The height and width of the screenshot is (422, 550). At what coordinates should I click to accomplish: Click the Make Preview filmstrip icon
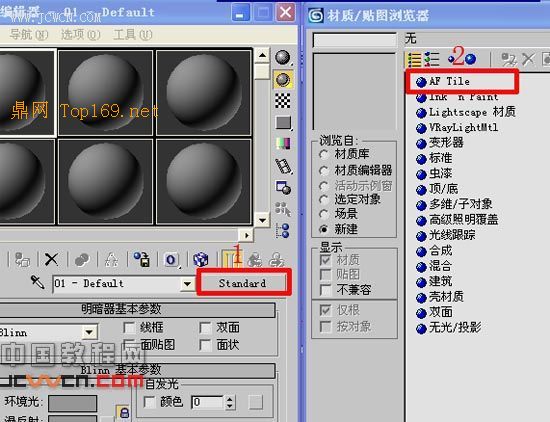point(283,166)
